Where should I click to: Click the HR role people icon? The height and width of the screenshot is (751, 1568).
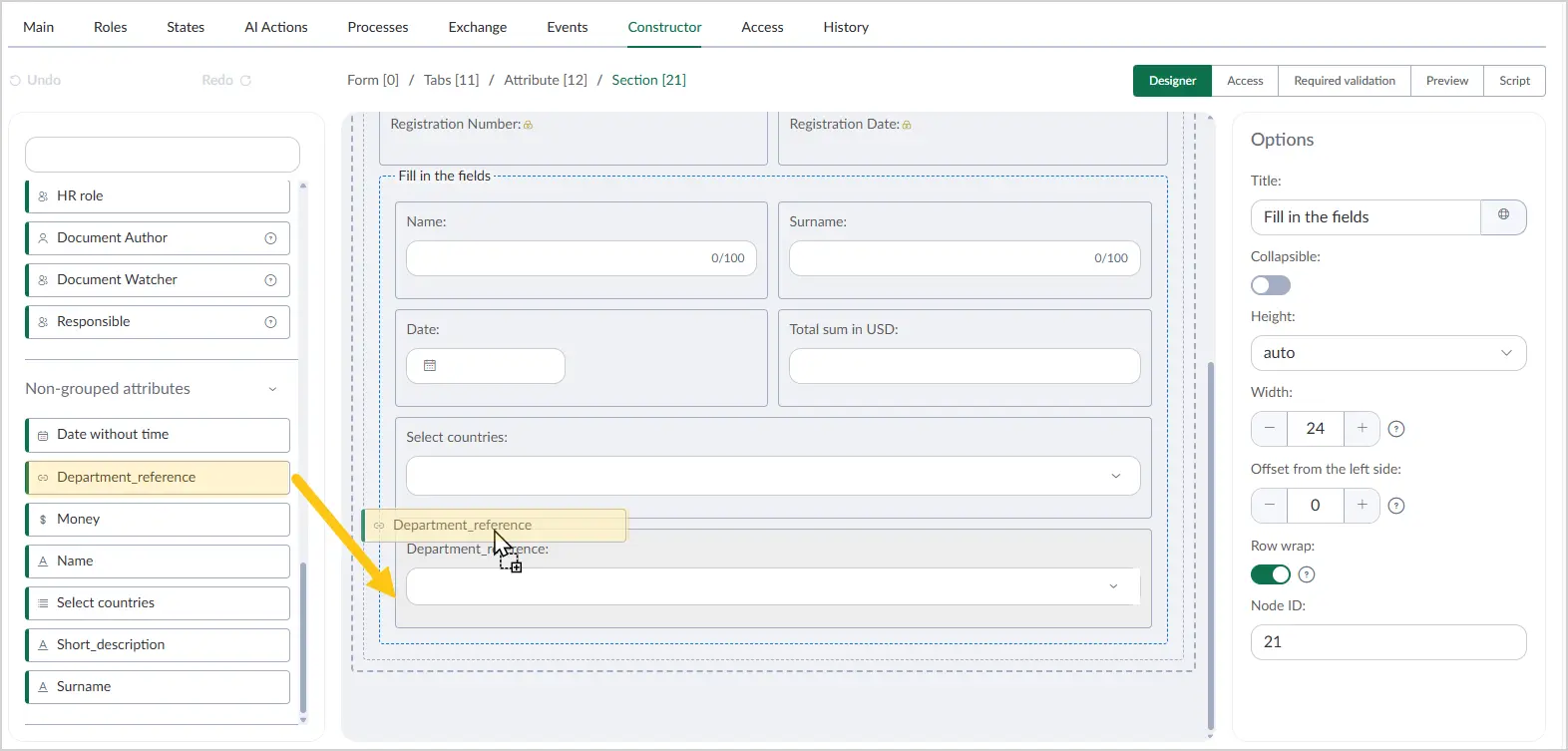pos(43,196)
